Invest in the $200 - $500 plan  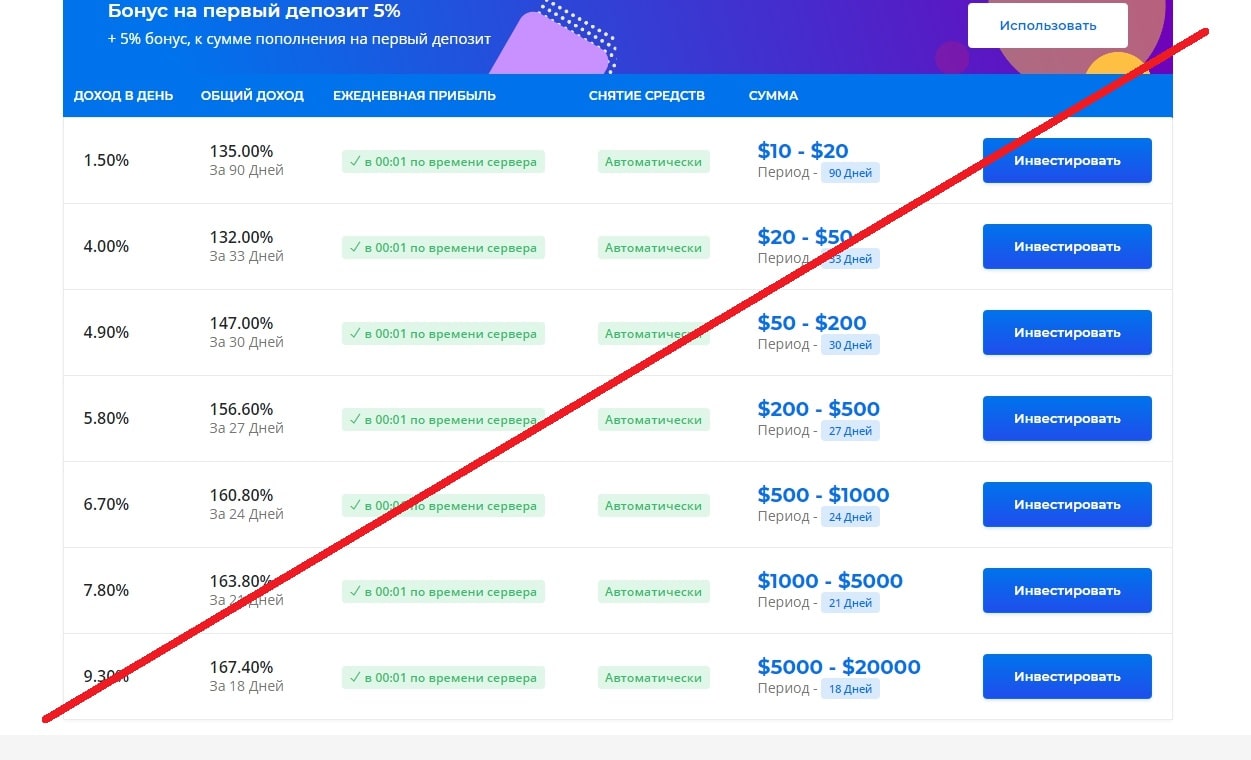click(1067, 419)
